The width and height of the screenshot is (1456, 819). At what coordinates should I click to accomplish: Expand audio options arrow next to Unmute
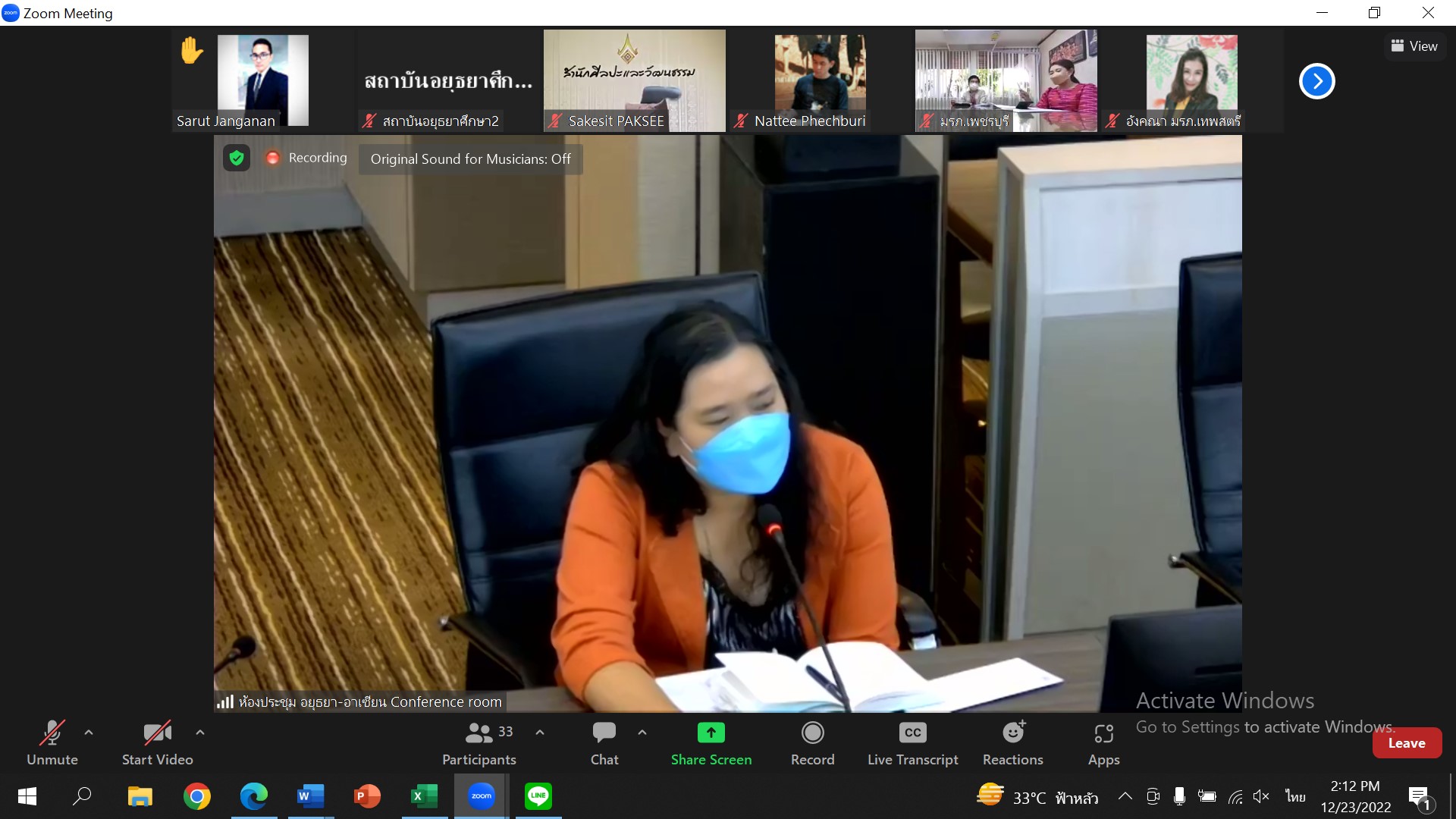click(x=89, y=733)
